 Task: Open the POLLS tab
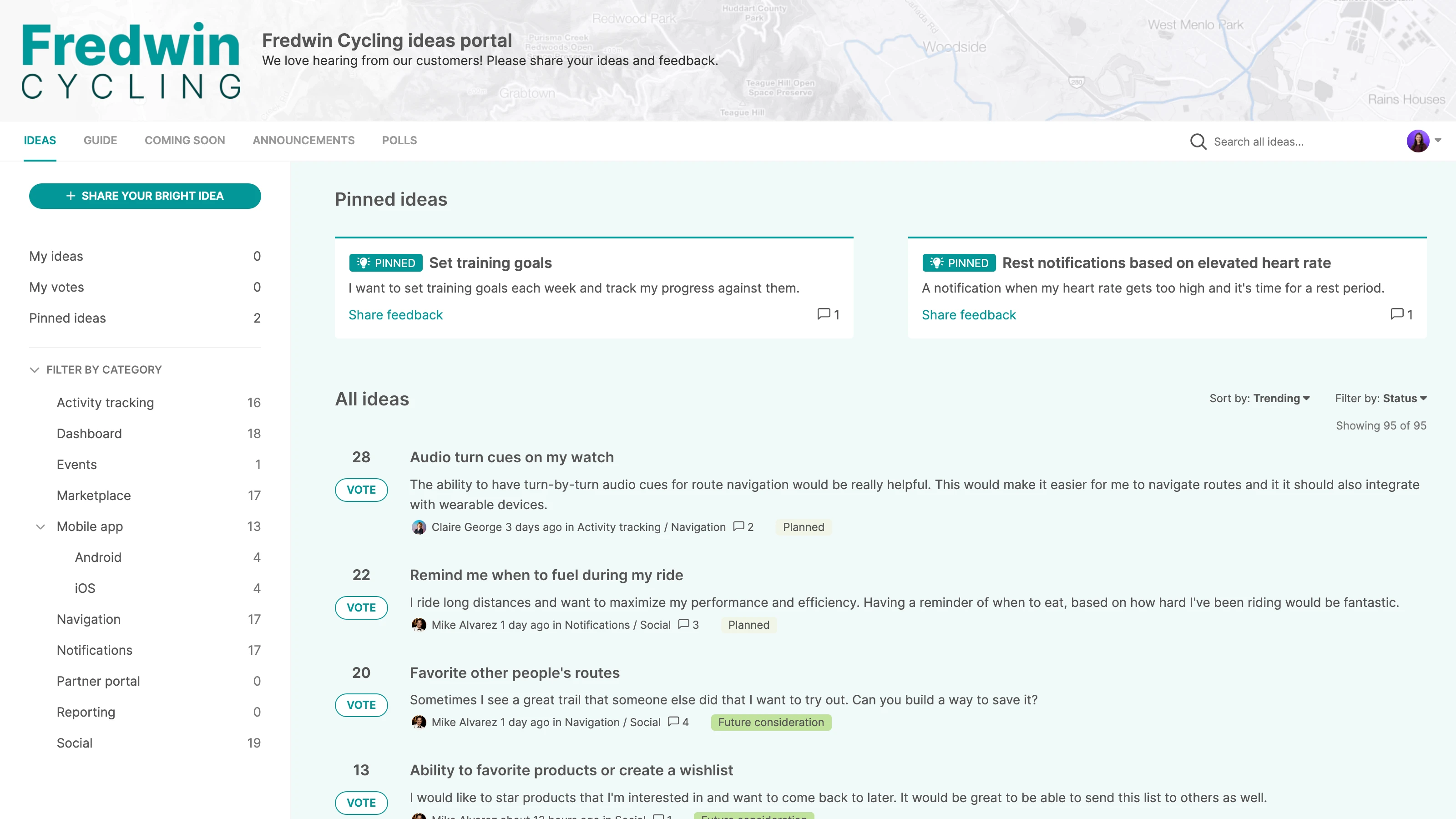click(x=399, y=140)
